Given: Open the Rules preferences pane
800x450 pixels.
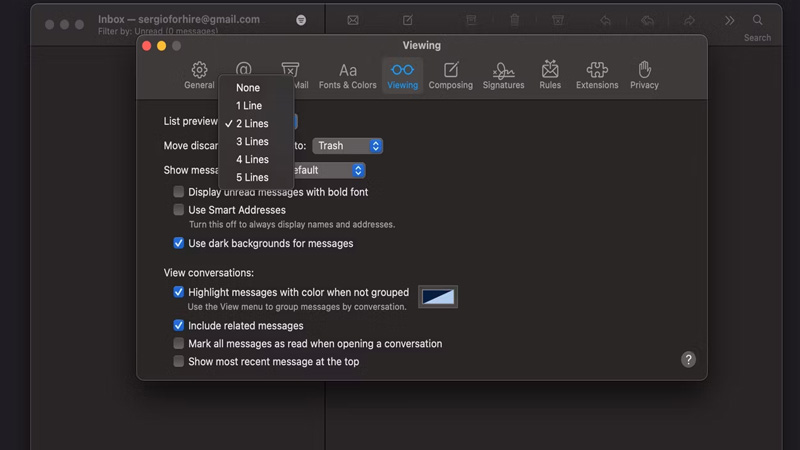Looking at the screenshot, I should (x=550, y=75).
